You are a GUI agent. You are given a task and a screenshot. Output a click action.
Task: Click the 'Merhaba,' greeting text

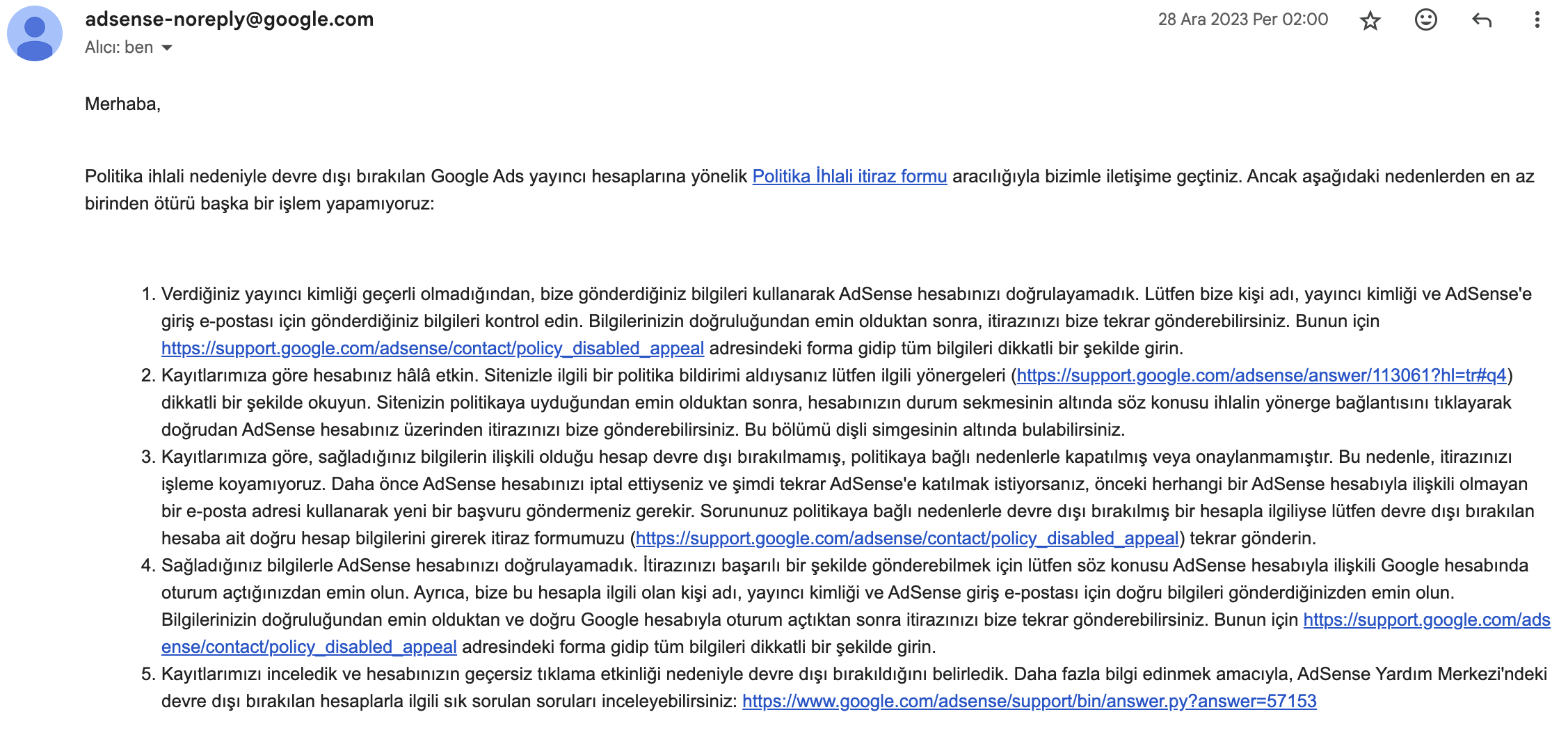tap(122, 104)
